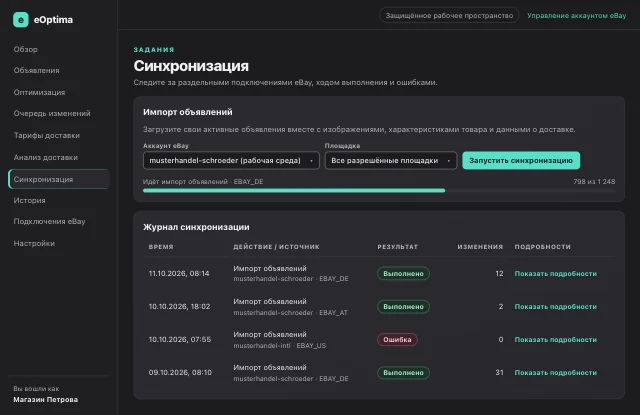This screenshot has width=640, height=415.
Task: Click the eOptima logo icon
Action: (x=20, y=20)
